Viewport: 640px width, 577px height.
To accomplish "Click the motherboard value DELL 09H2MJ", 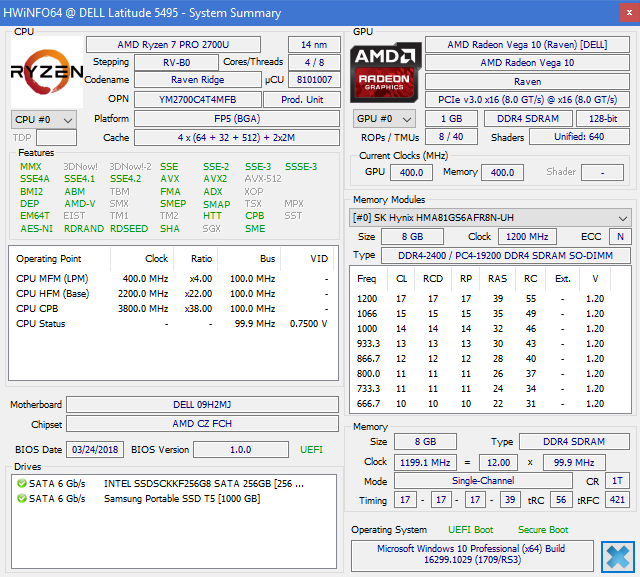I will coord(202,404).
